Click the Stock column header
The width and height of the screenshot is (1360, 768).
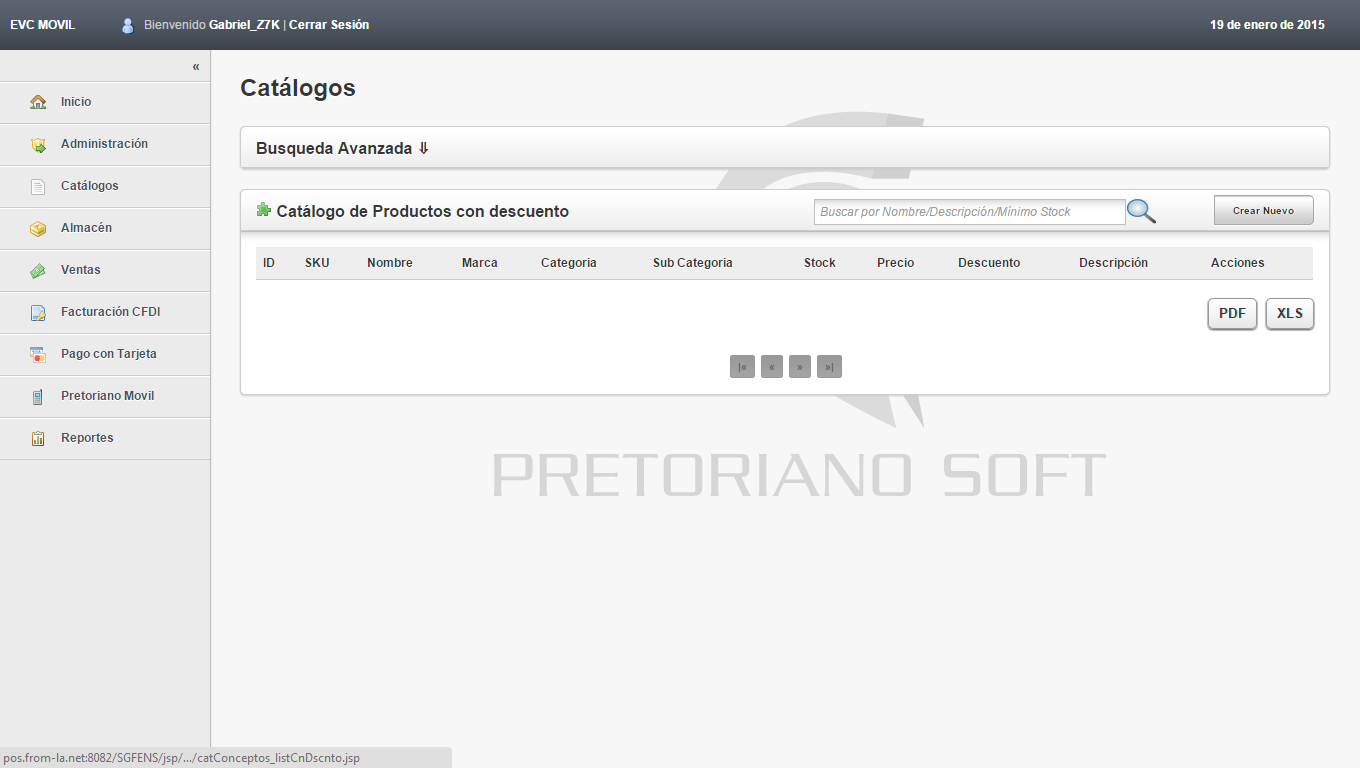point(820,263)
